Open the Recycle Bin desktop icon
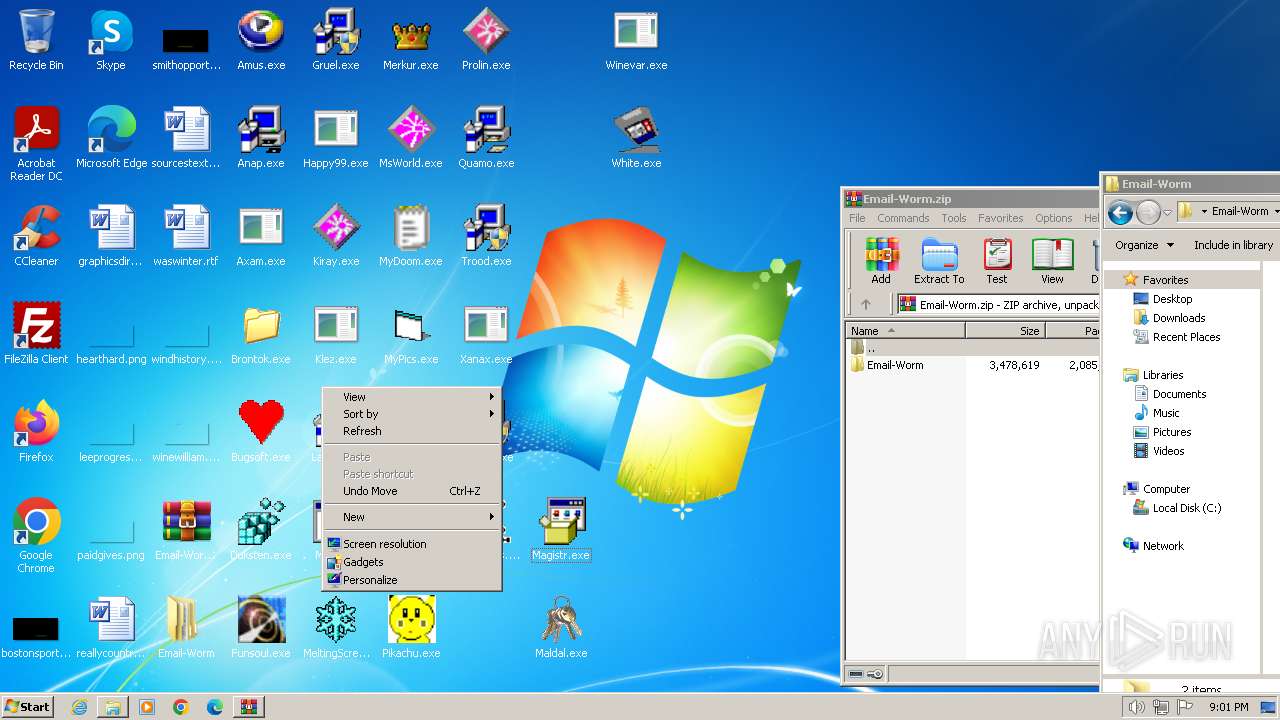Viewport: 1280px width, 720px height. pos(36,40)
